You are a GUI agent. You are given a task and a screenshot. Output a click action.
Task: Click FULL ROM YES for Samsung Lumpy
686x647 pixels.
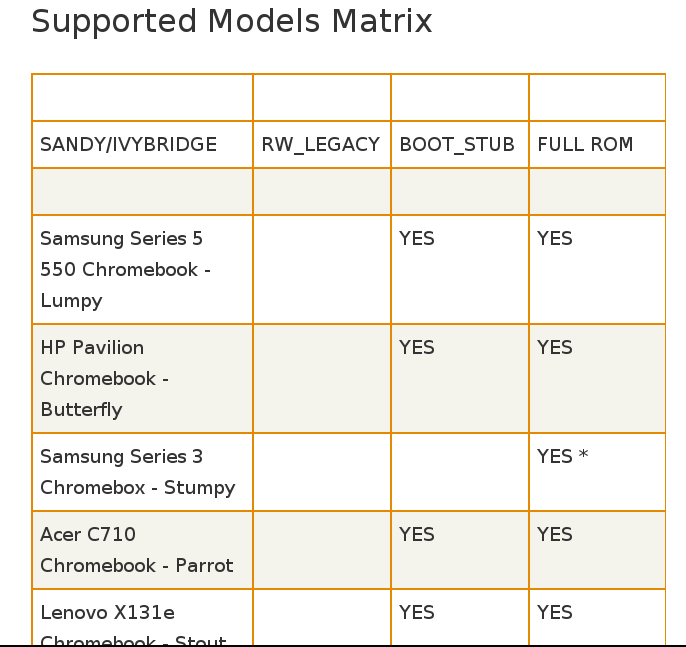555,239
